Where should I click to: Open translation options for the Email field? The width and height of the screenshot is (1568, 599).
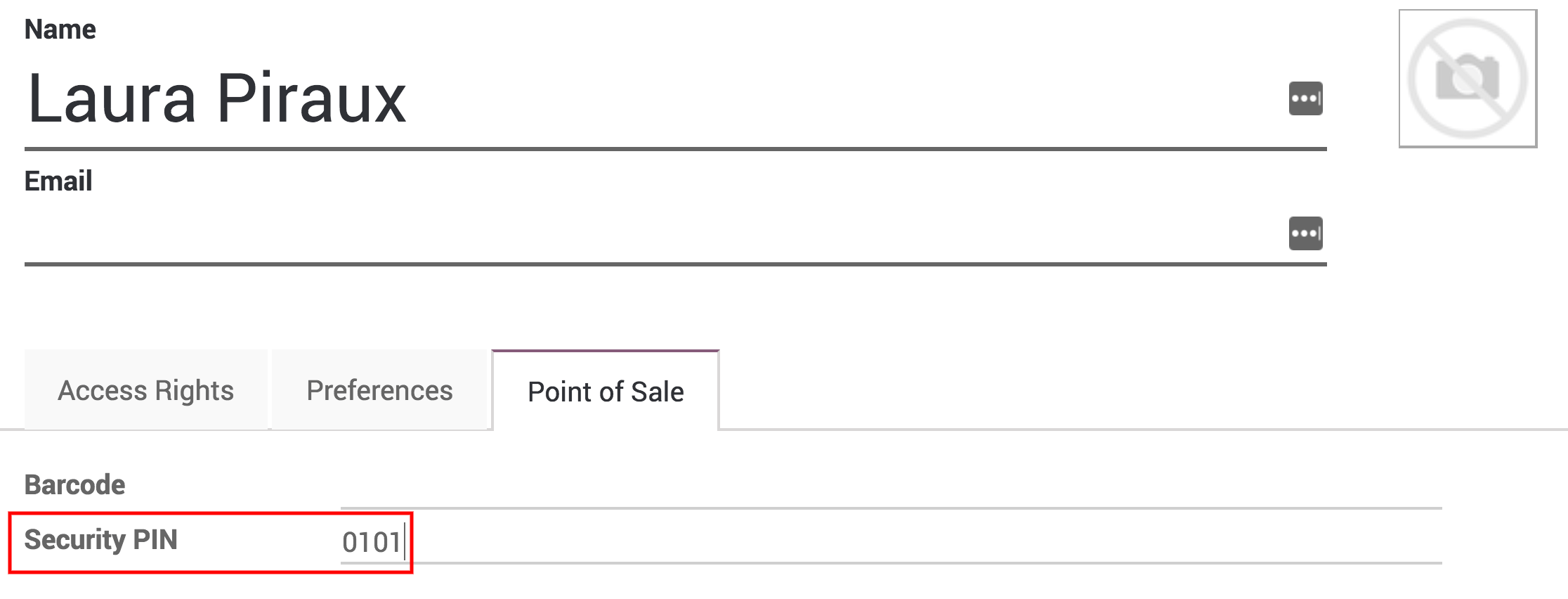click(x=1307, y=234)
